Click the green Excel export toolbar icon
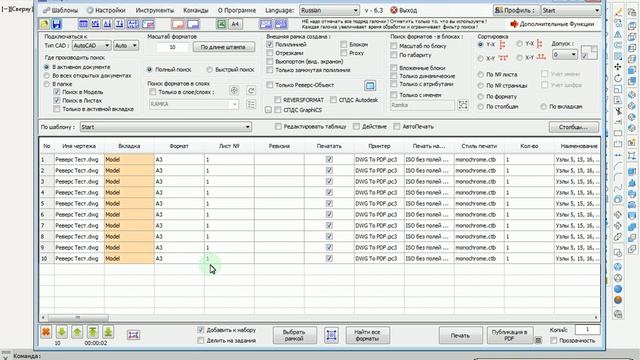The image size is (640, 360). point(221,24)
